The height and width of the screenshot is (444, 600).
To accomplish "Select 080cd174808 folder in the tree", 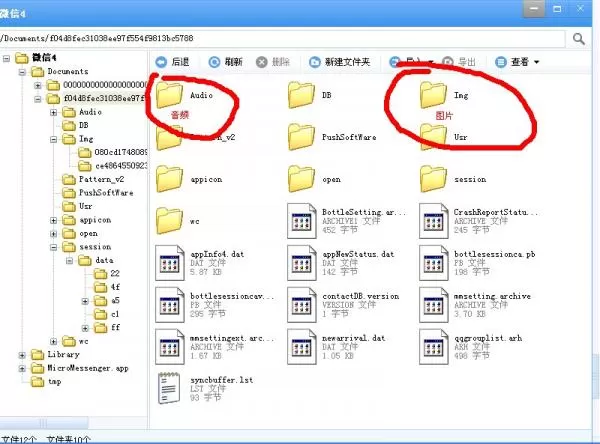I will point(112,153).
